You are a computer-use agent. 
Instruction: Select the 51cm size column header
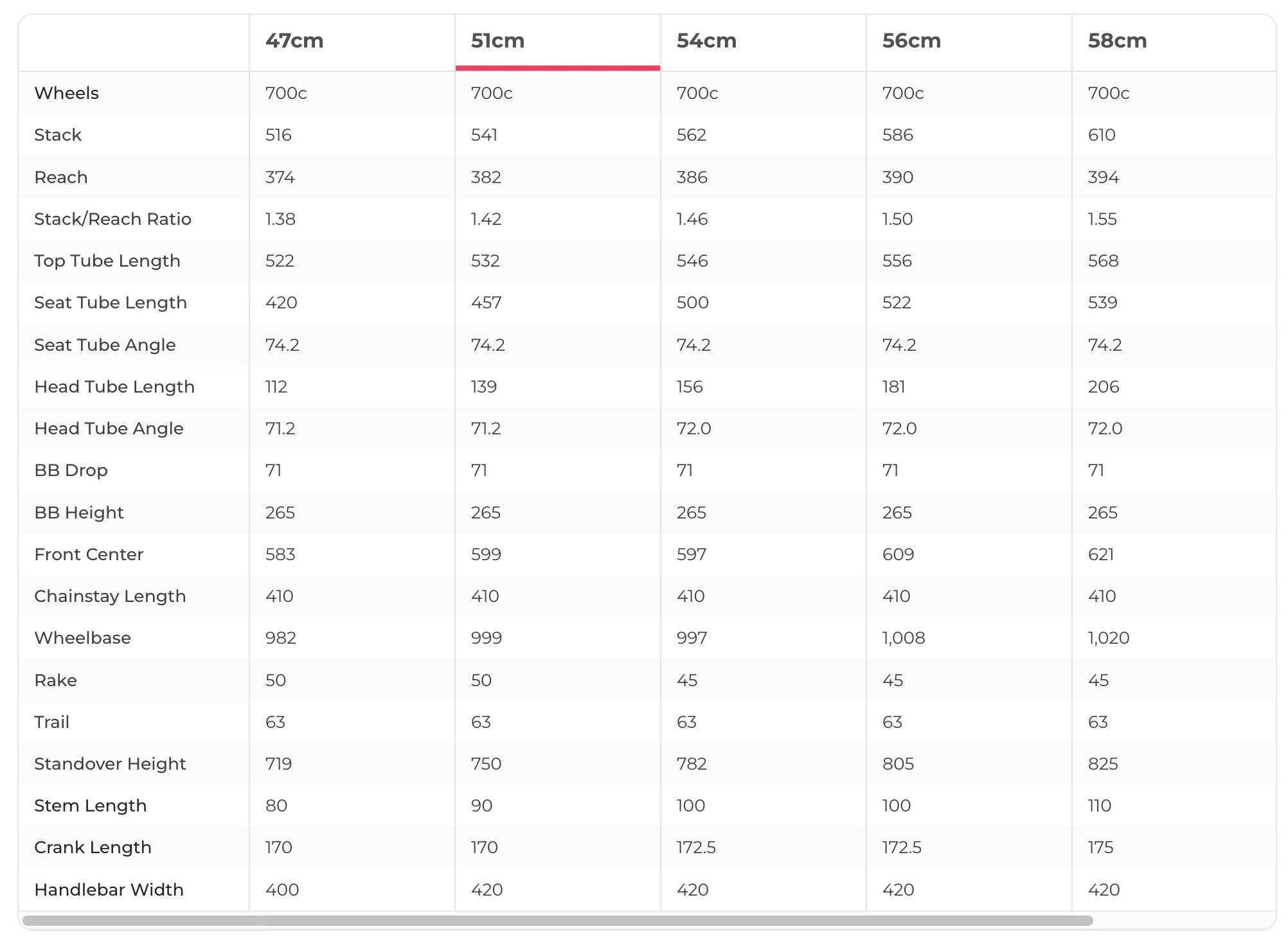click(x=497, y=41)
